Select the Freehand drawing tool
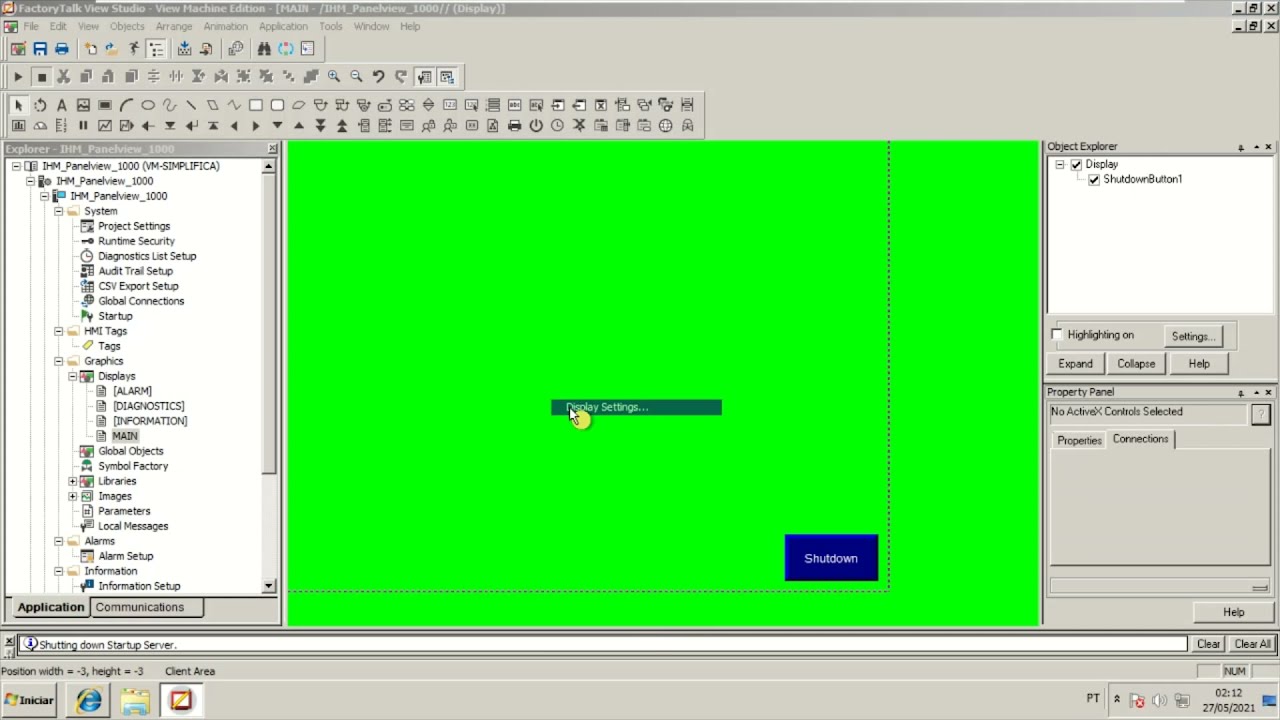 coord(169,105)
